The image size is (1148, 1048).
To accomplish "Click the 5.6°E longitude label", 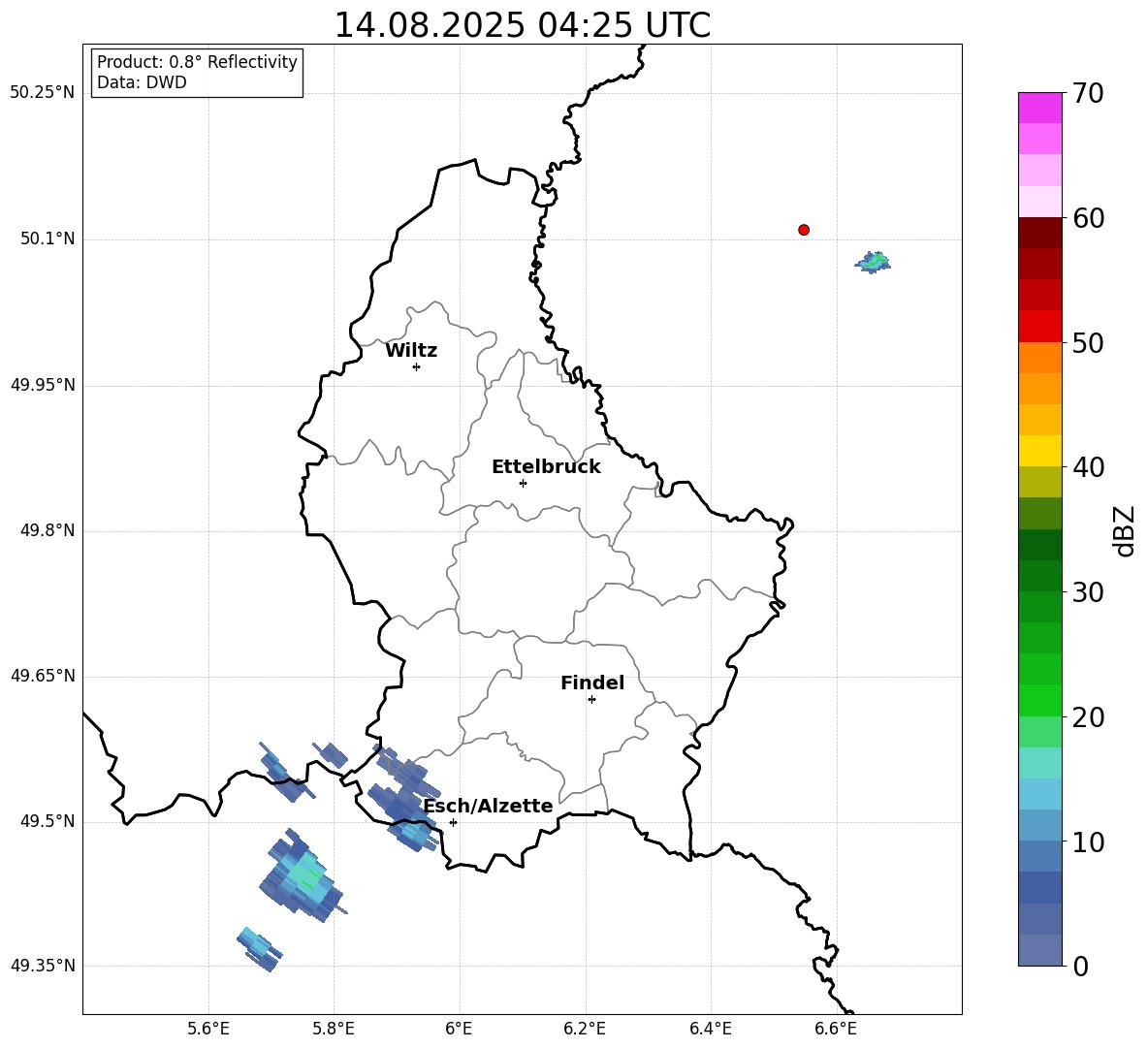I will [208, 1029].
